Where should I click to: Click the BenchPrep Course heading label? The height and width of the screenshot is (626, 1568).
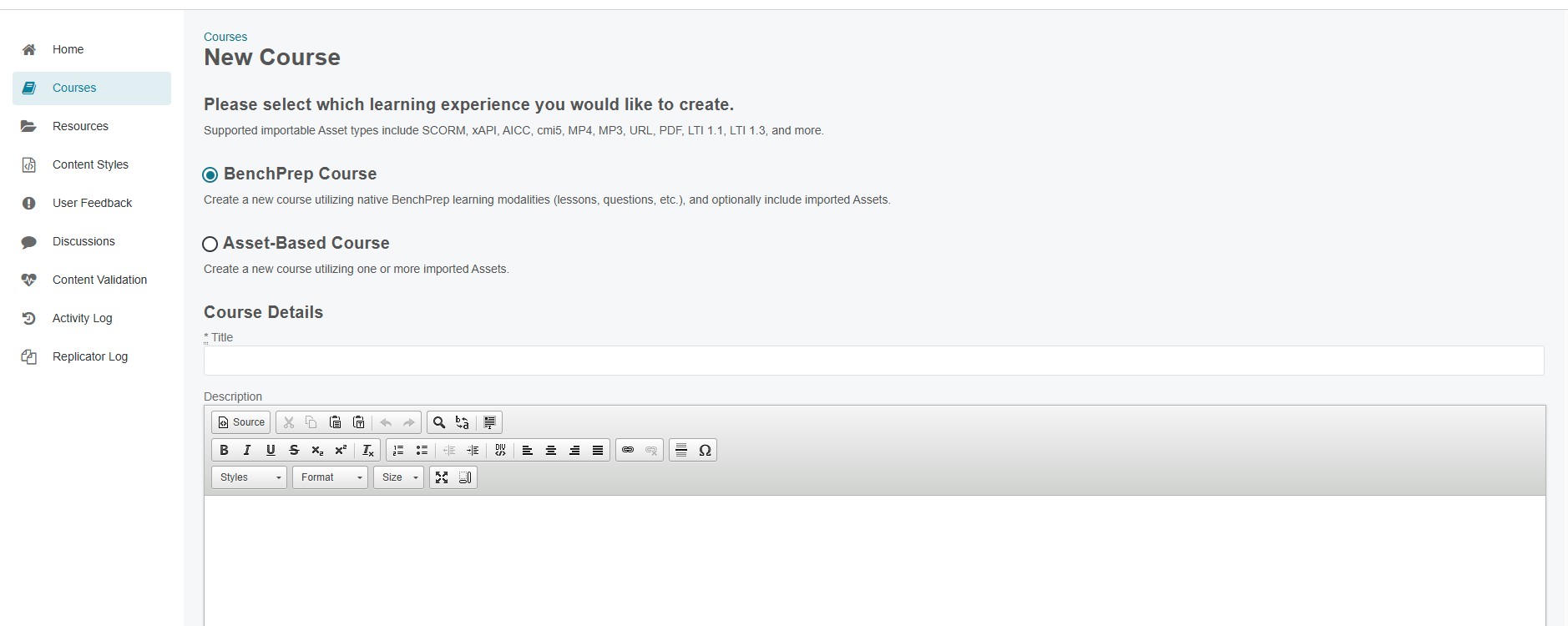(x=301, y=174)
